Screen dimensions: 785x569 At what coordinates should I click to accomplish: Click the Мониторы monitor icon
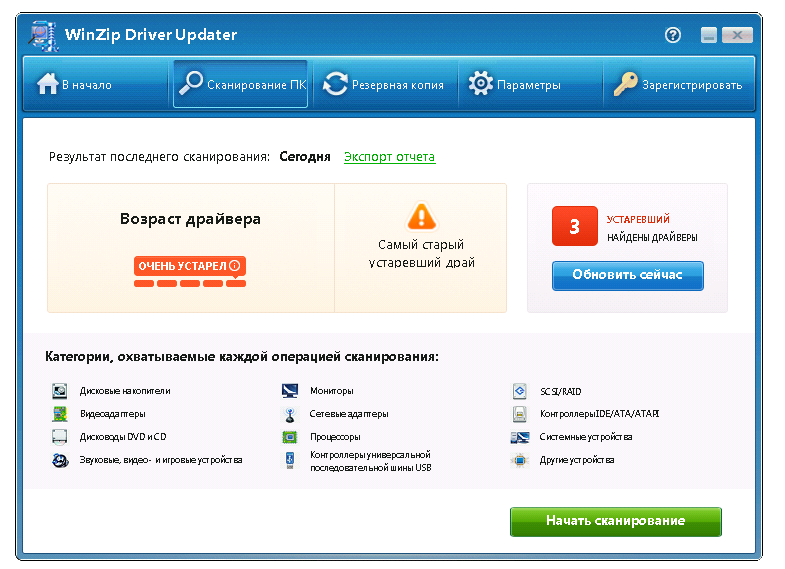(x=290, y=391)
